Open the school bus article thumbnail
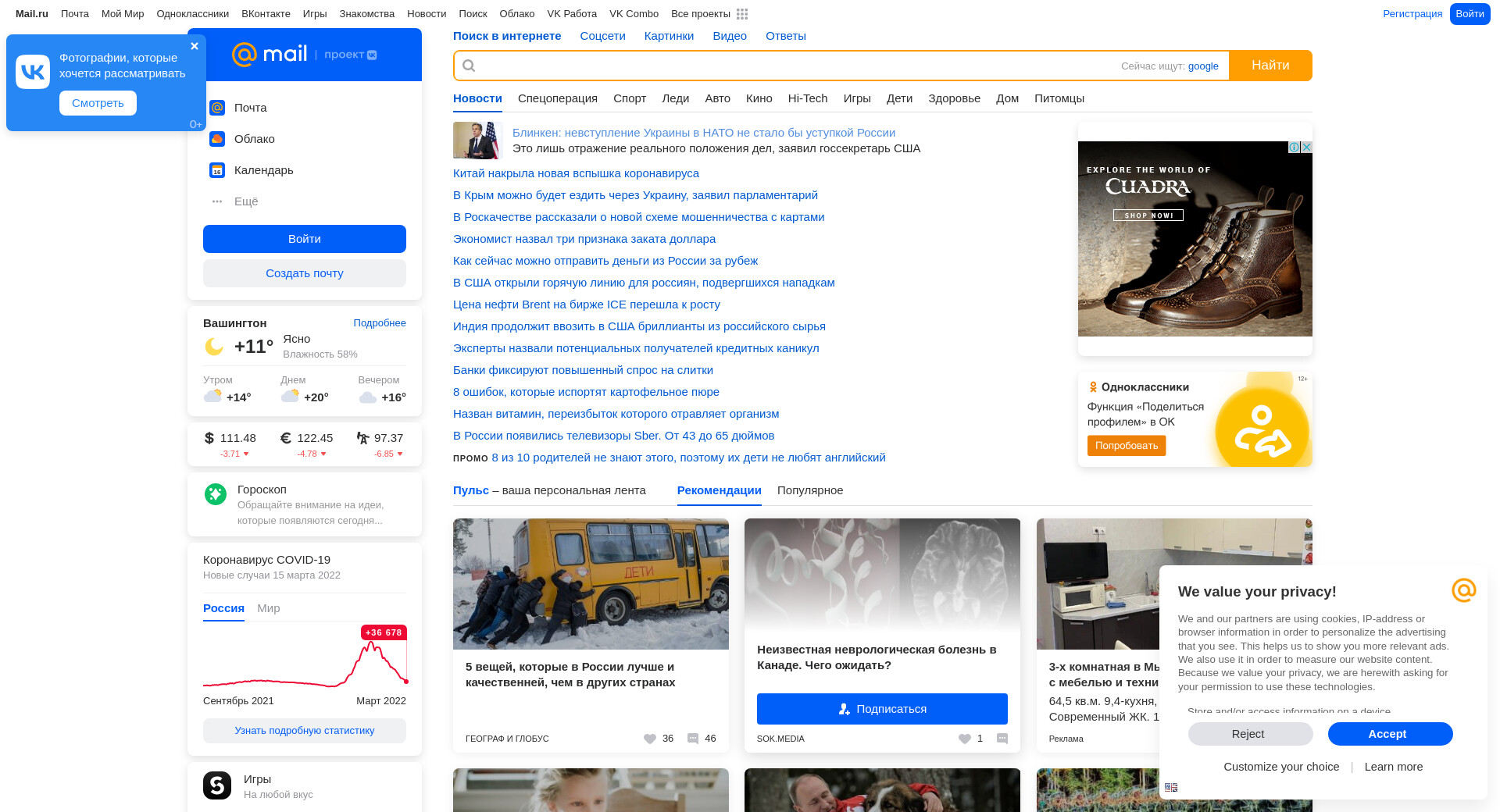The width and height of the screenshot is (1500, 812). (591, 584)
